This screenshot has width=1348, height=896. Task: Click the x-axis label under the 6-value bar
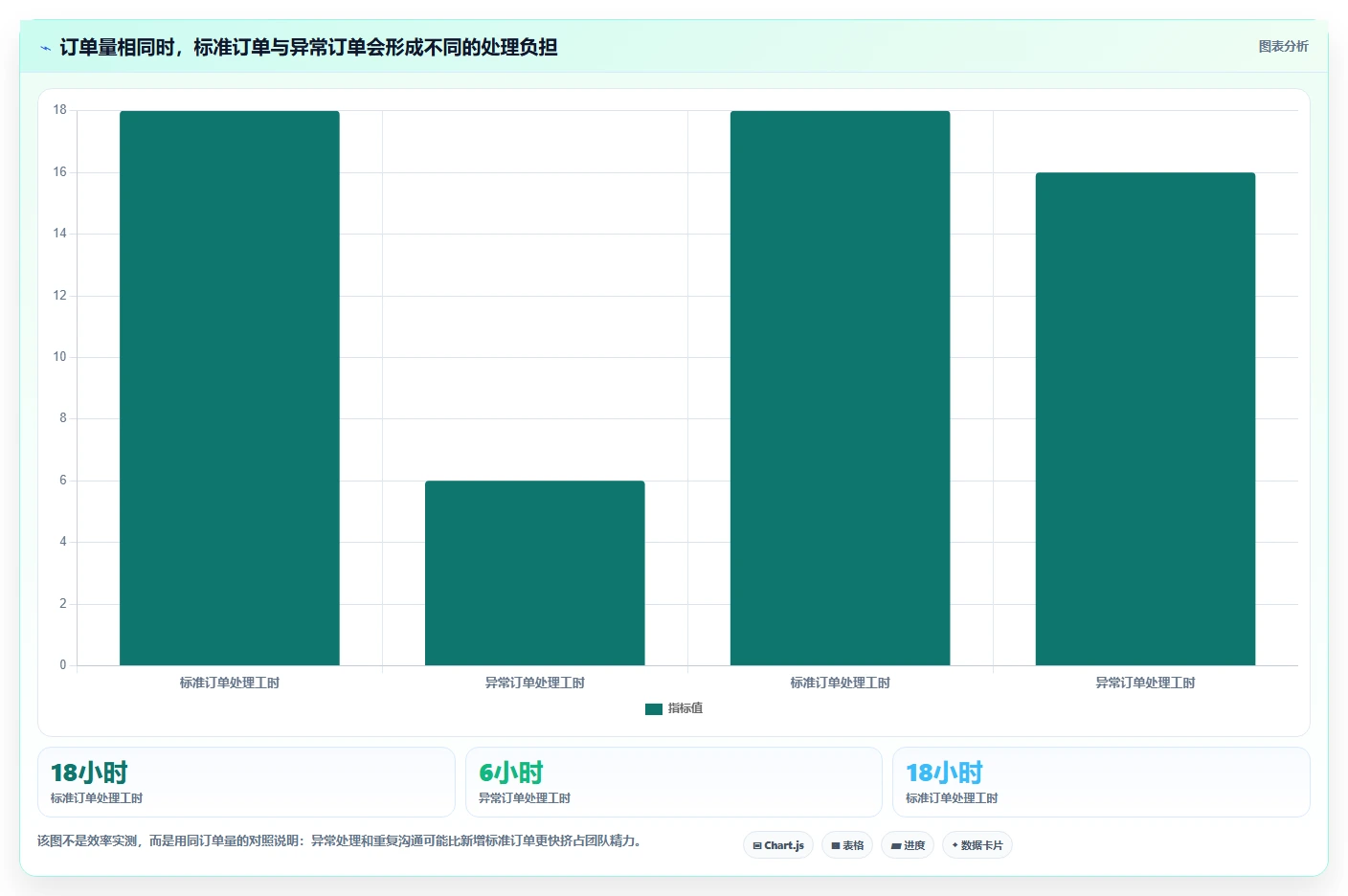[x=535, y=683]
